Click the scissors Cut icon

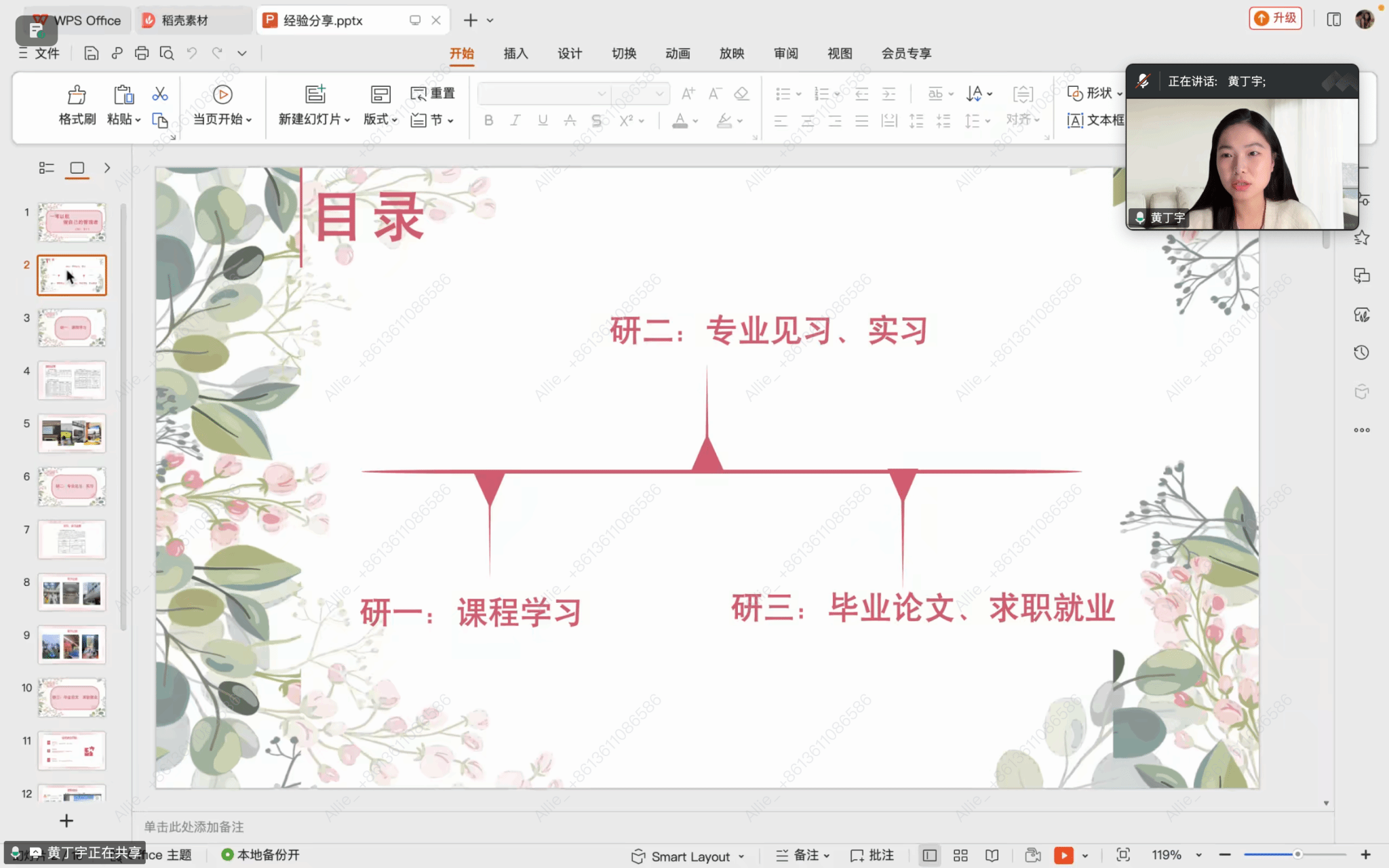(160, 94)
